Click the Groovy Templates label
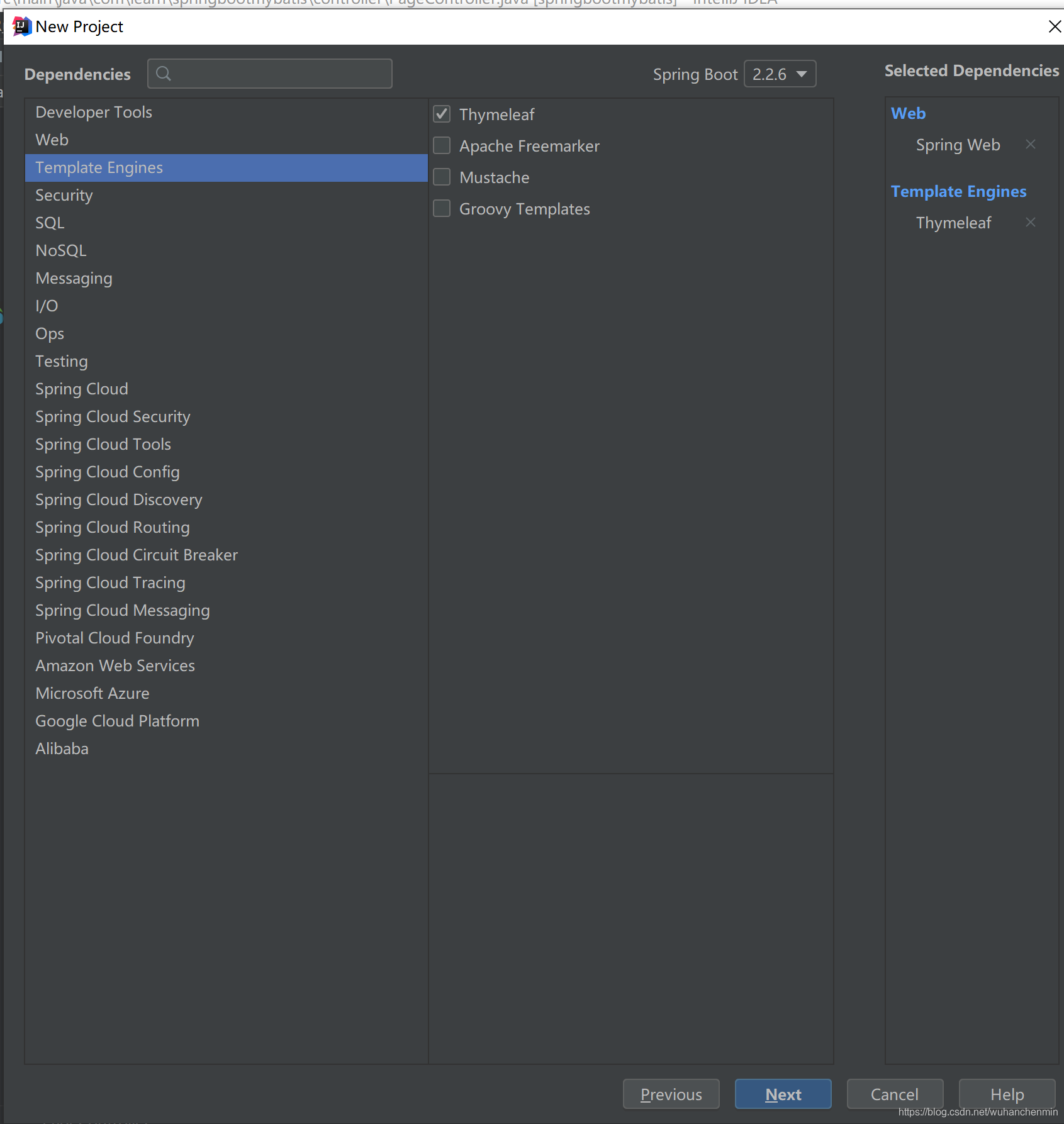Screen dimensions: 1064x1124 (x=525, y=209)
